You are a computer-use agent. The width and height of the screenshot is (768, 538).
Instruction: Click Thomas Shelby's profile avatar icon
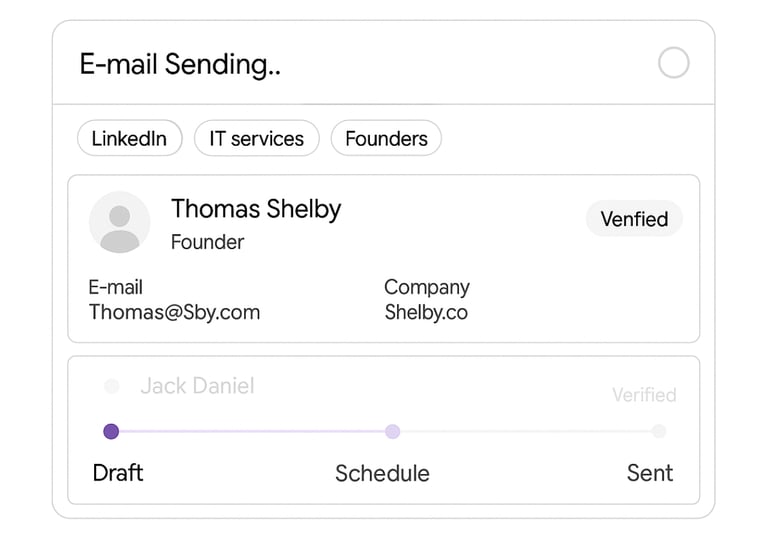coord(120,222)
